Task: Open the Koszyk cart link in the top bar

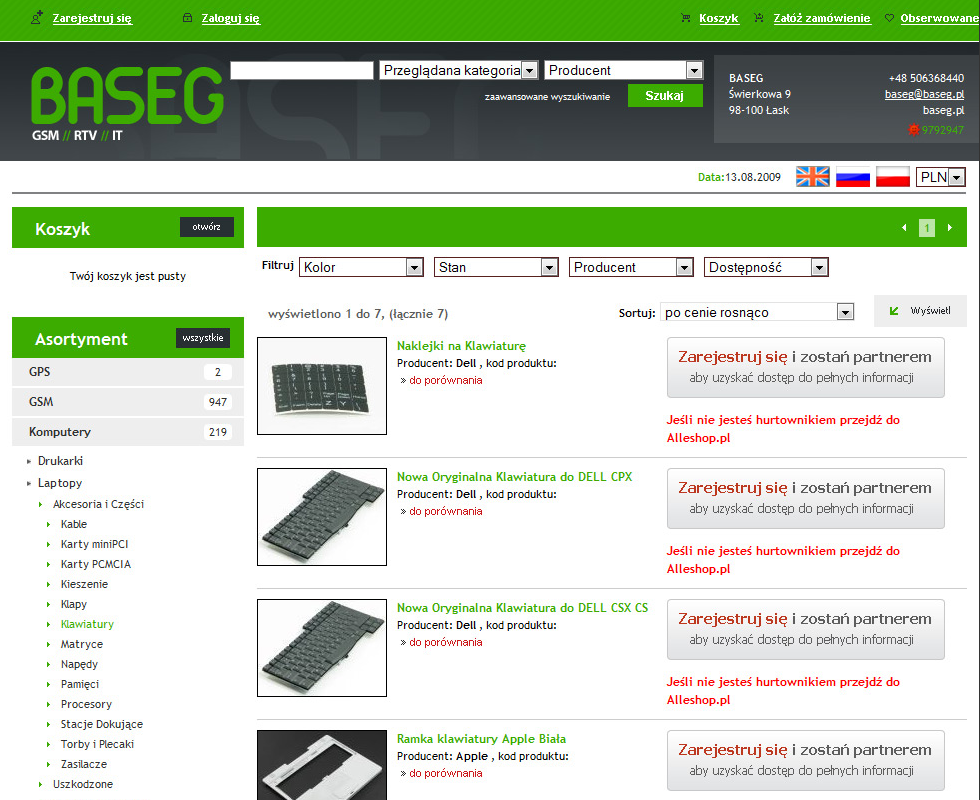Action: 718,18
